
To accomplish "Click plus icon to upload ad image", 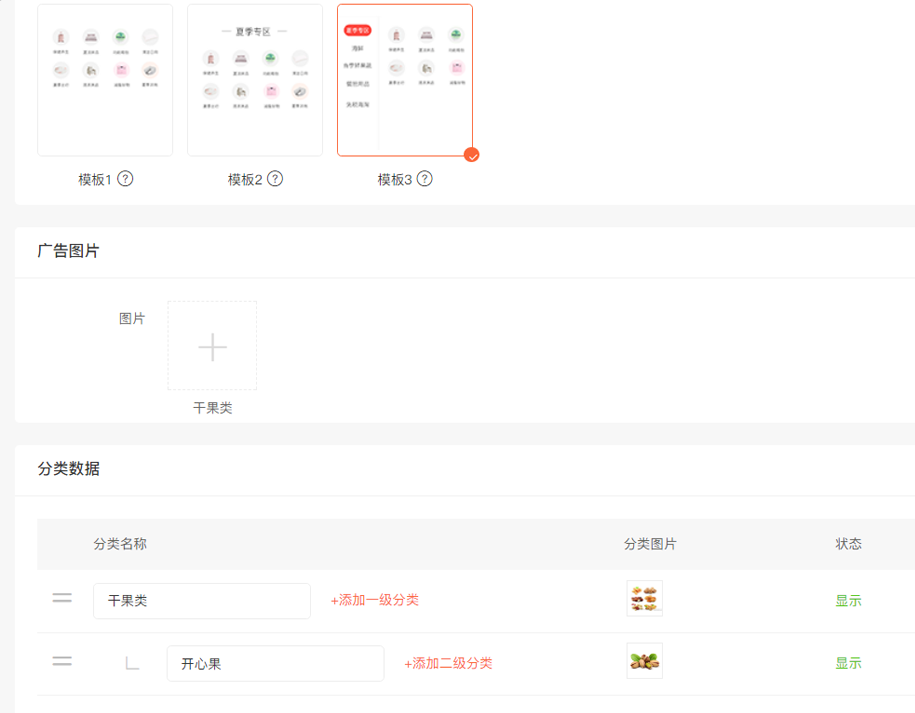I will [x=212, y=346].
